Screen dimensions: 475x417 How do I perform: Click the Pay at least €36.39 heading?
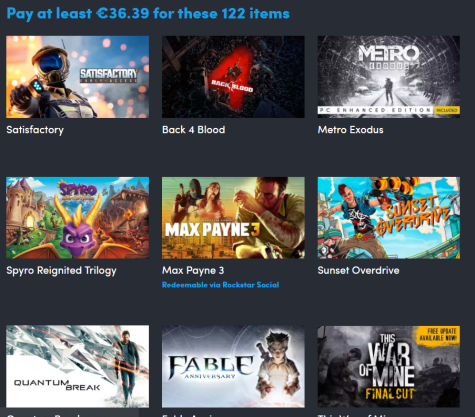pos(148,14)
